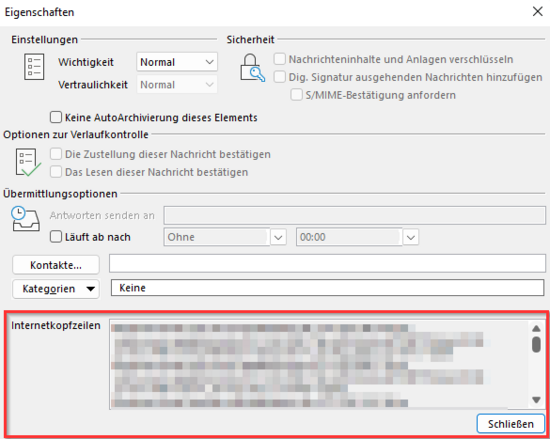Click the Antworten senden an field

[355, 215]
